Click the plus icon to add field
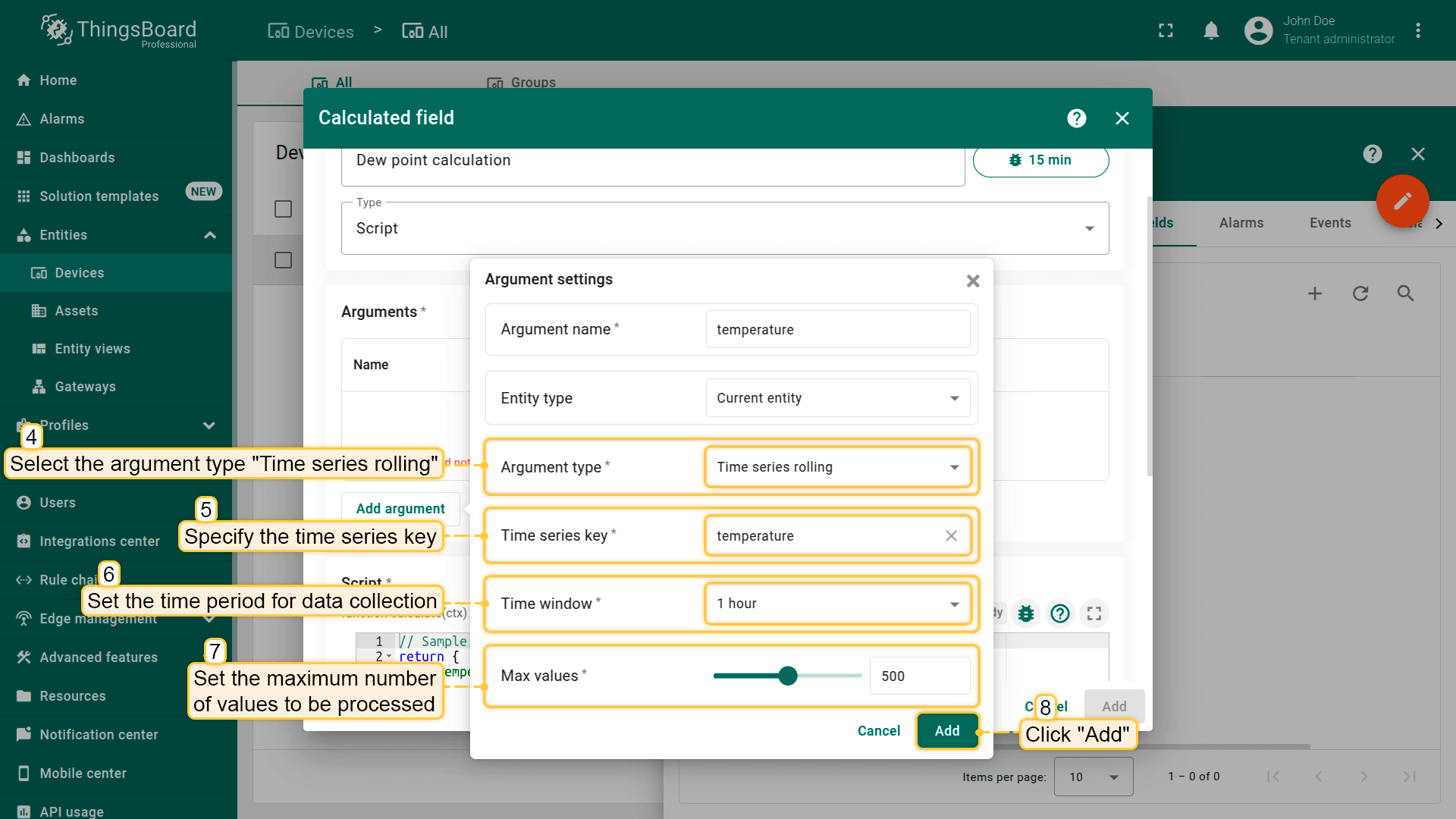This screenshot has height=819, width=1456. (1315, 293)
